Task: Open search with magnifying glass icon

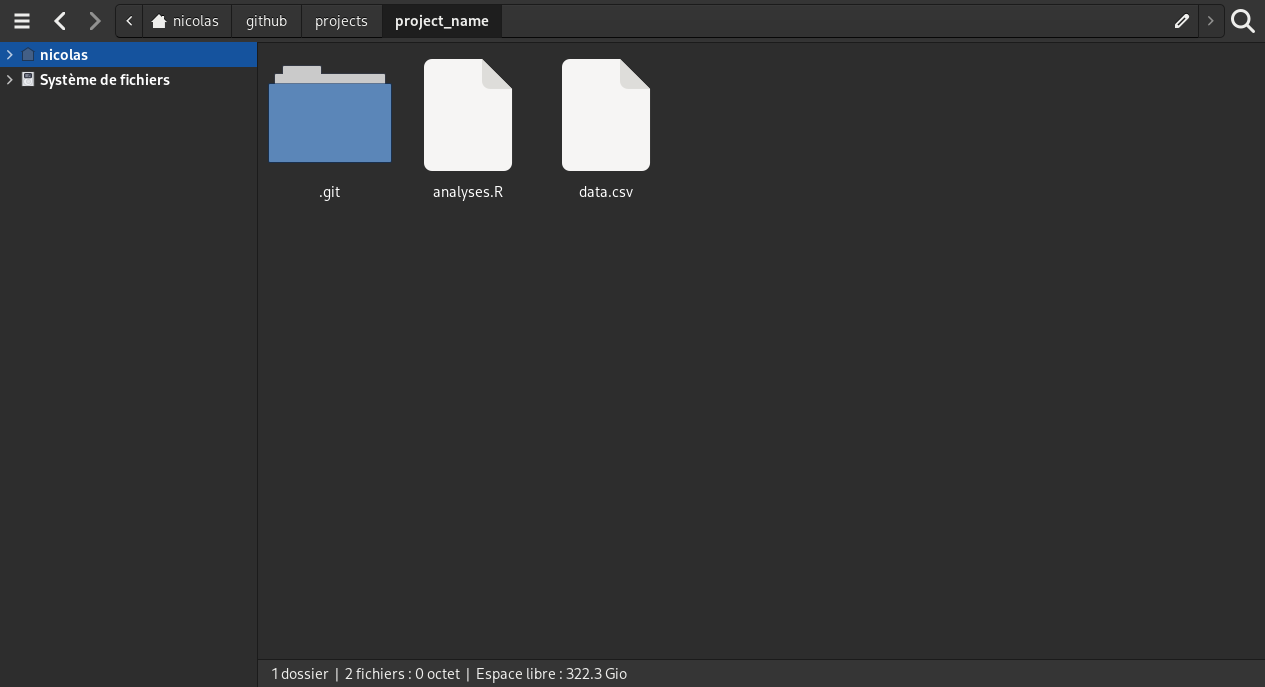Action: tap(1243, 21)
